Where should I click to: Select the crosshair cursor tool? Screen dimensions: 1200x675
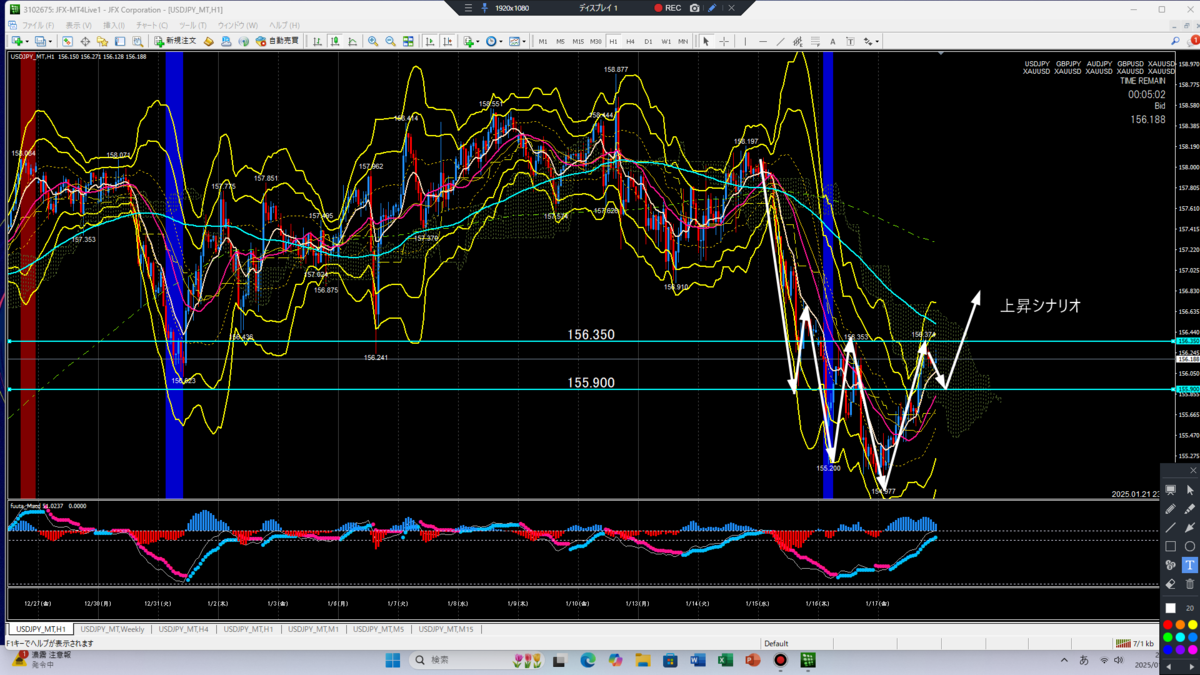tap(724, 42)
